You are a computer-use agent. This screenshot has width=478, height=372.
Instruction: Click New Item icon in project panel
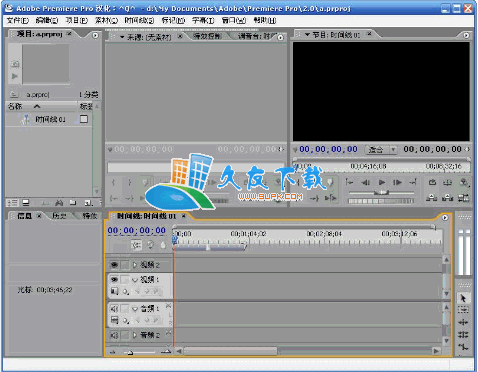(x=88, y=202)
